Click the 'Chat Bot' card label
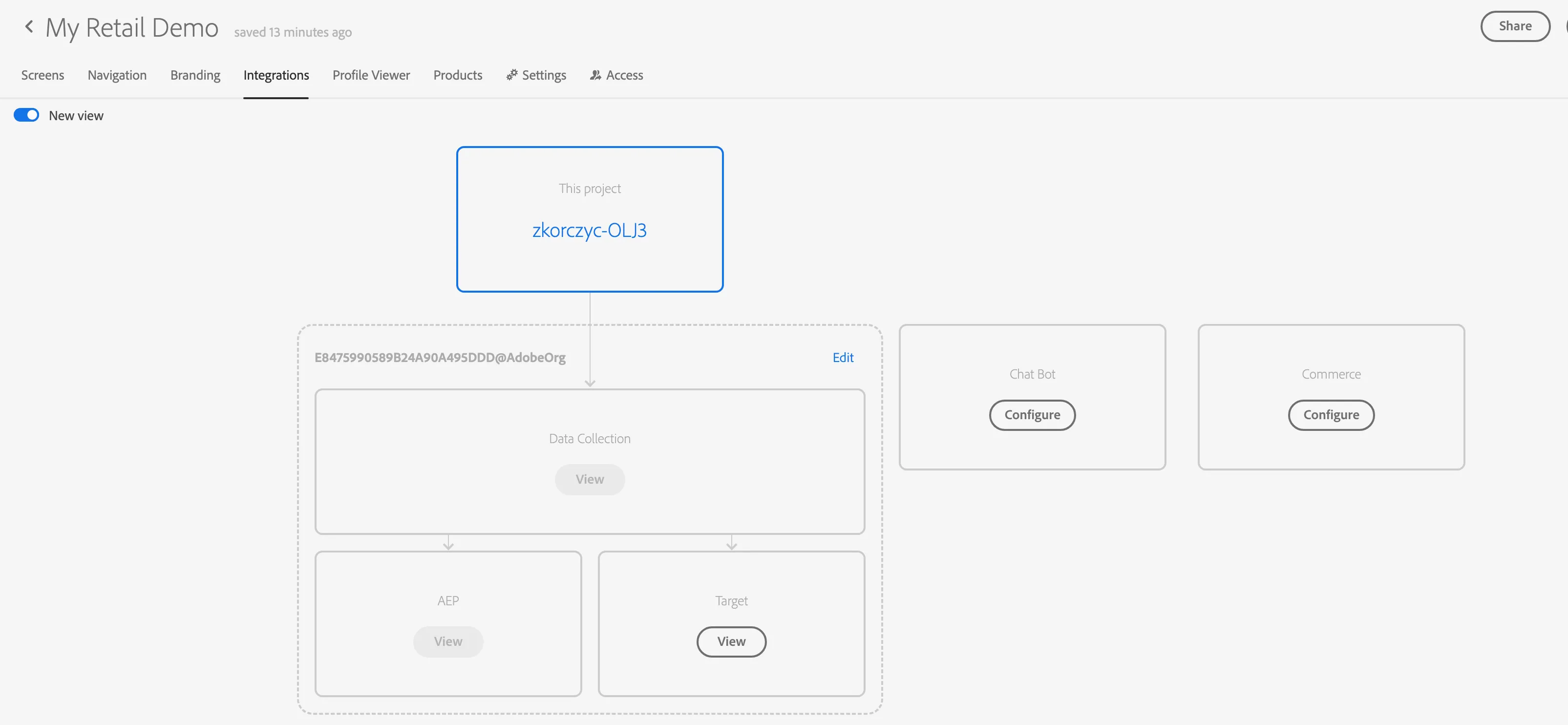Image resolution: width=1568 pixels, height=725 pixels. pyautogui.click(x=1032, y=374)
